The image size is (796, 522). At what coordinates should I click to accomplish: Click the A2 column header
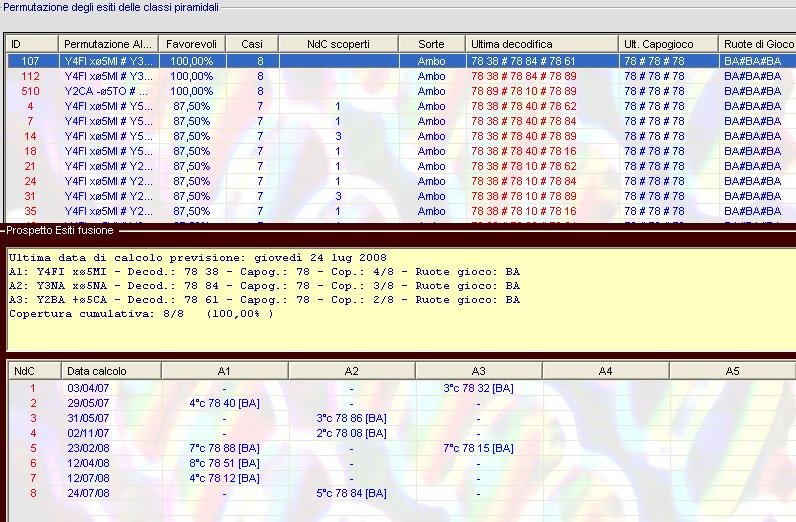click(x=352, y=371)
